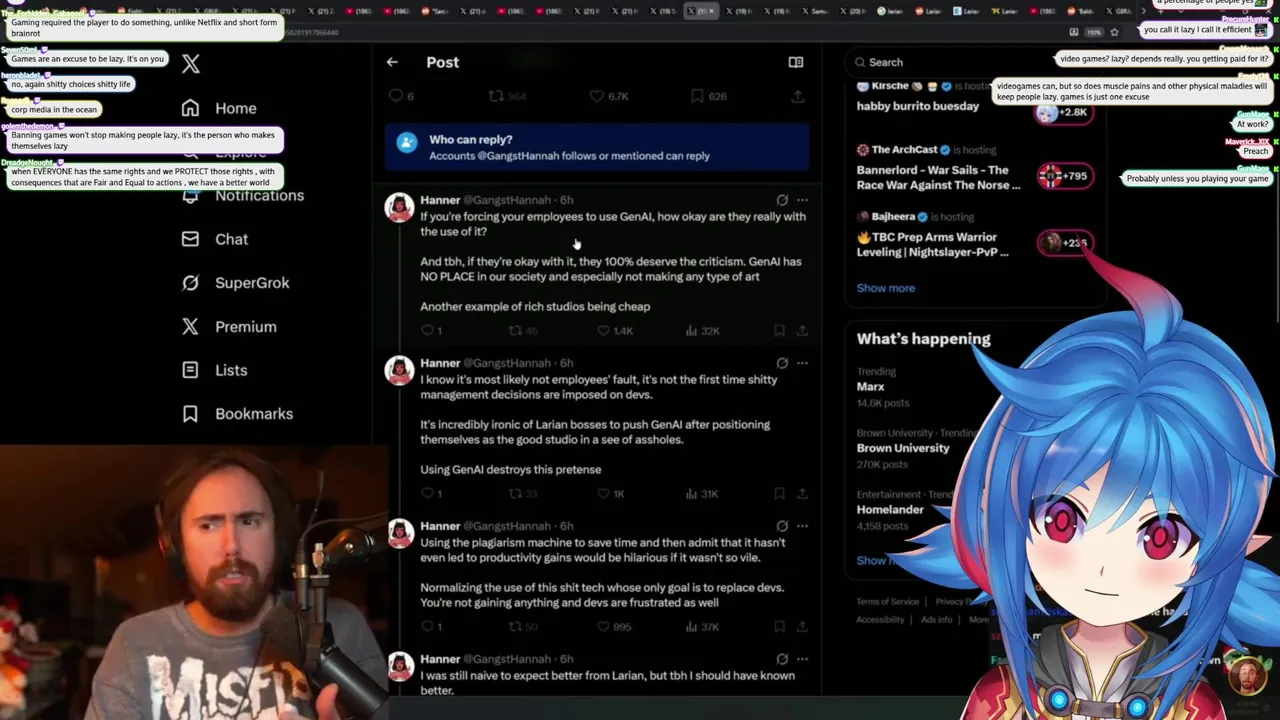
Task: Click Grok icon on shitty management decisions post
Action: point(782,363)
